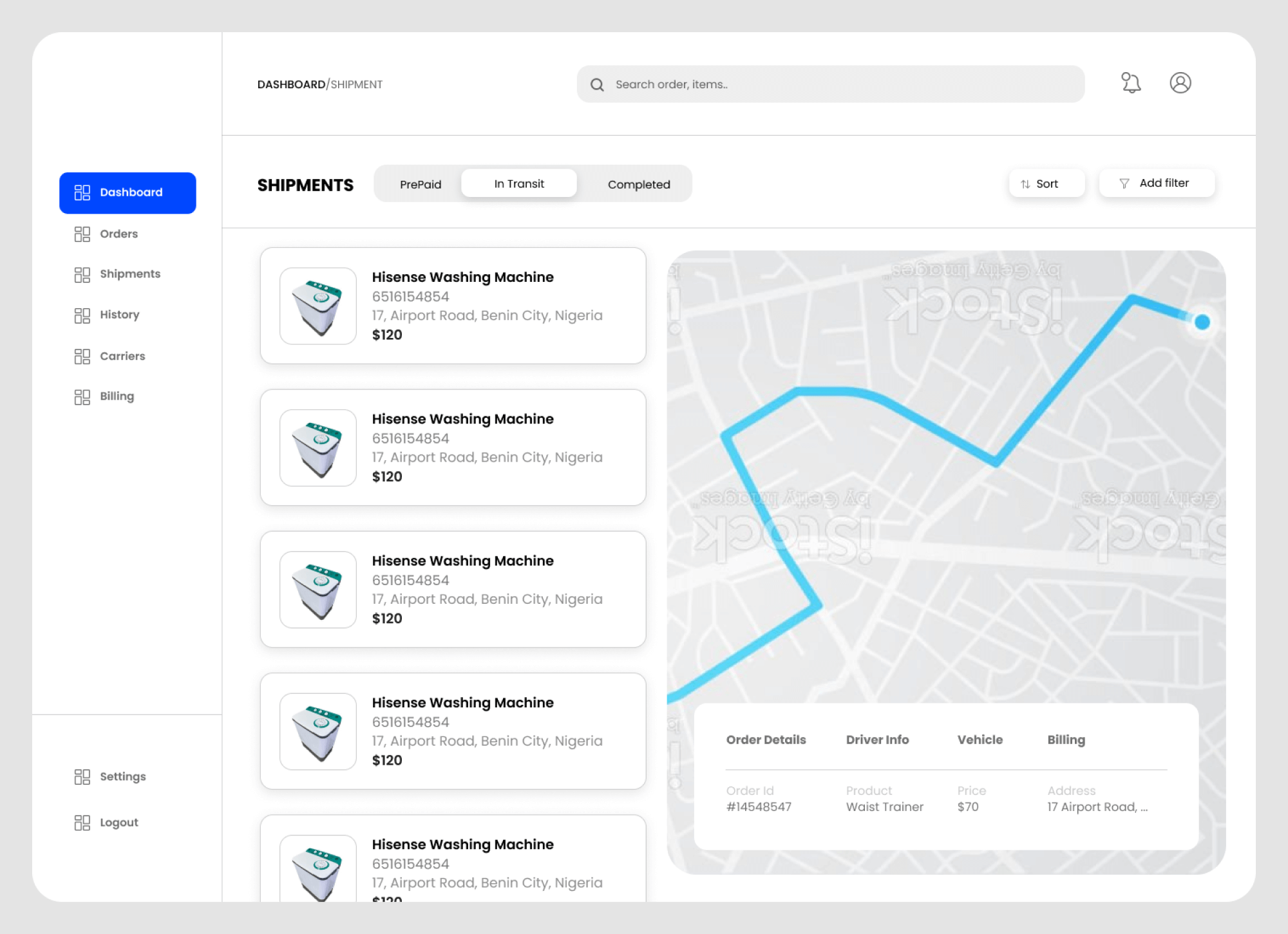
Task: Open Orders from the sidebar
Action: click(118, 234)
